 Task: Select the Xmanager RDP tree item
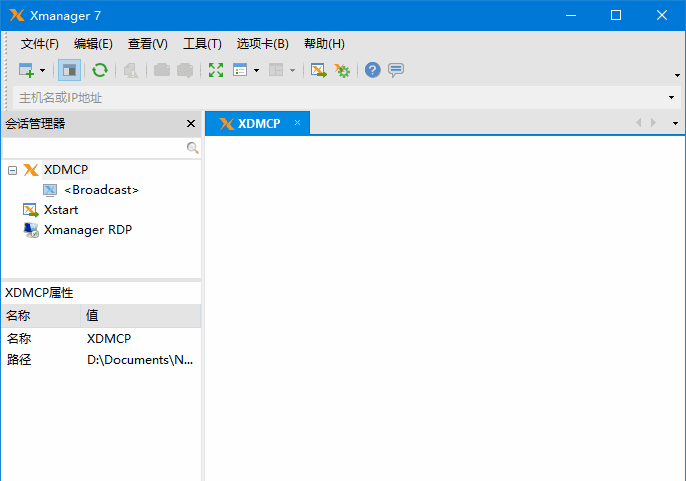tap(88, 230)
